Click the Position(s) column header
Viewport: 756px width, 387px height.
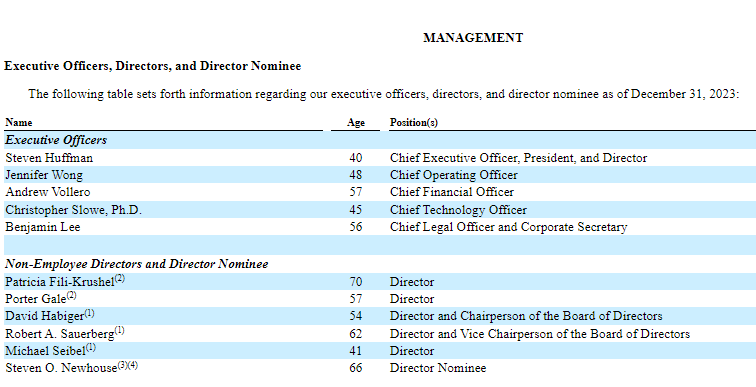[x=414, y=122]
